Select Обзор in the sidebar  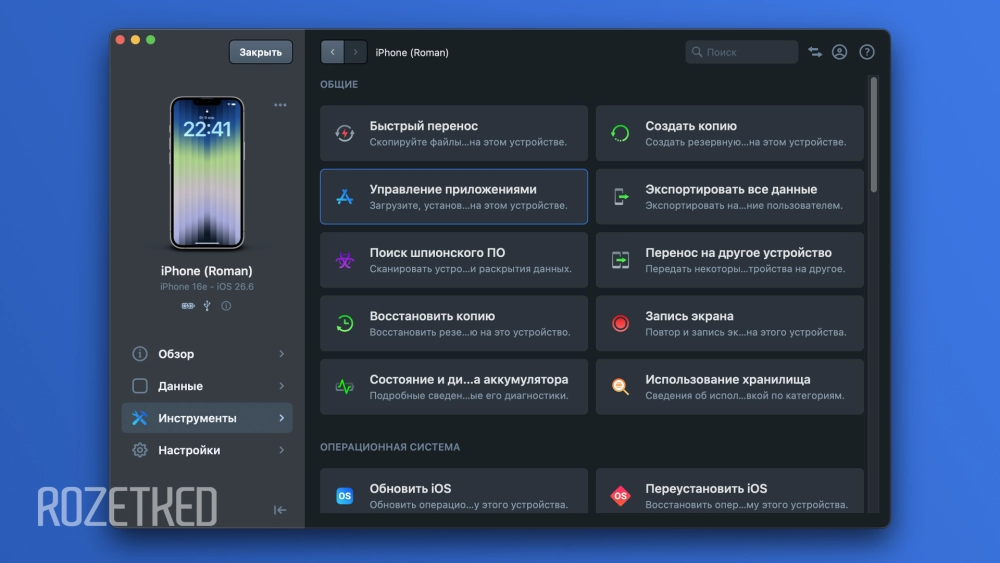point(207,354)
